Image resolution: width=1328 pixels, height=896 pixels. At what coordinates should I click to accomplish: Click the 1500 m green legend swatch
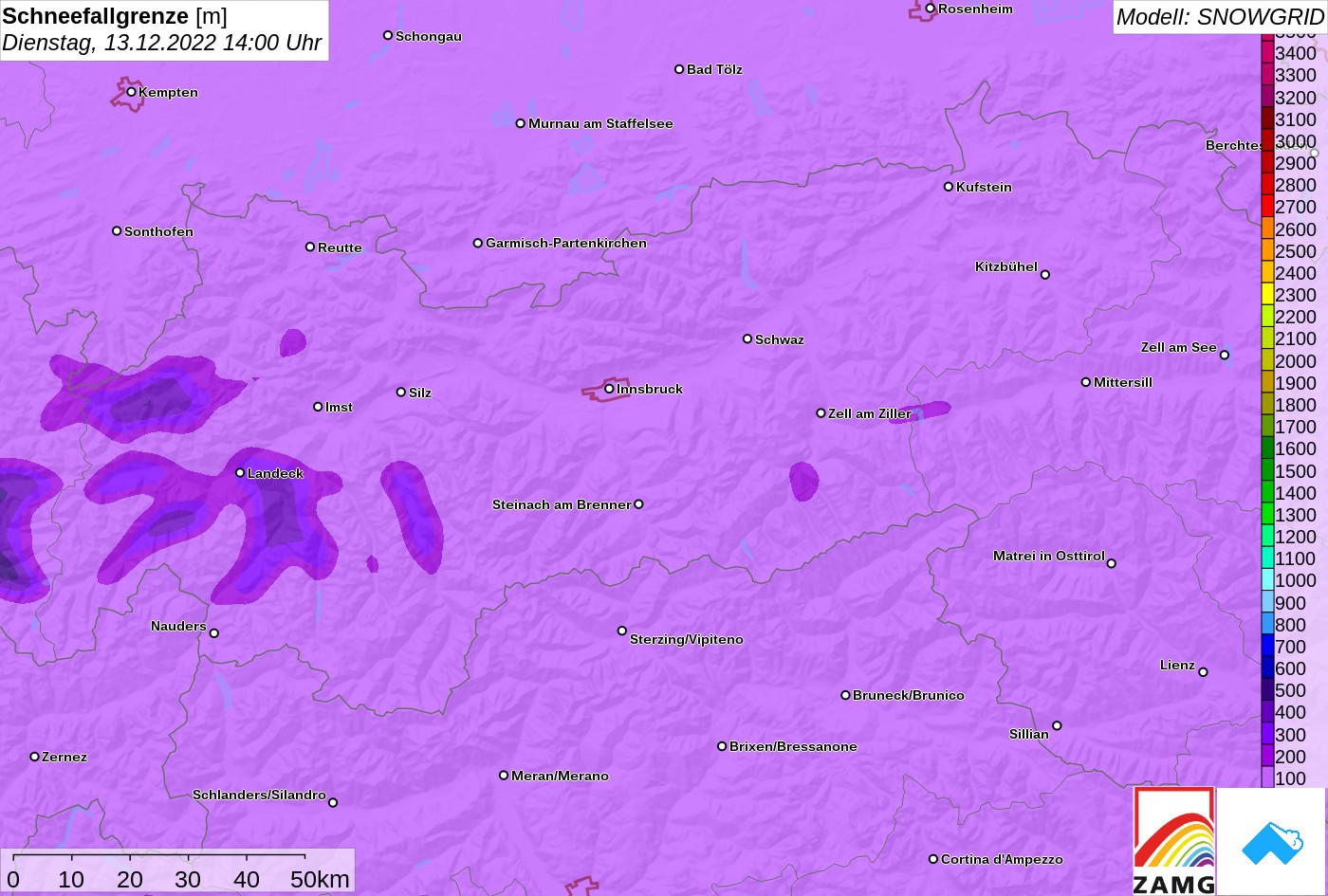[1267, 471]
